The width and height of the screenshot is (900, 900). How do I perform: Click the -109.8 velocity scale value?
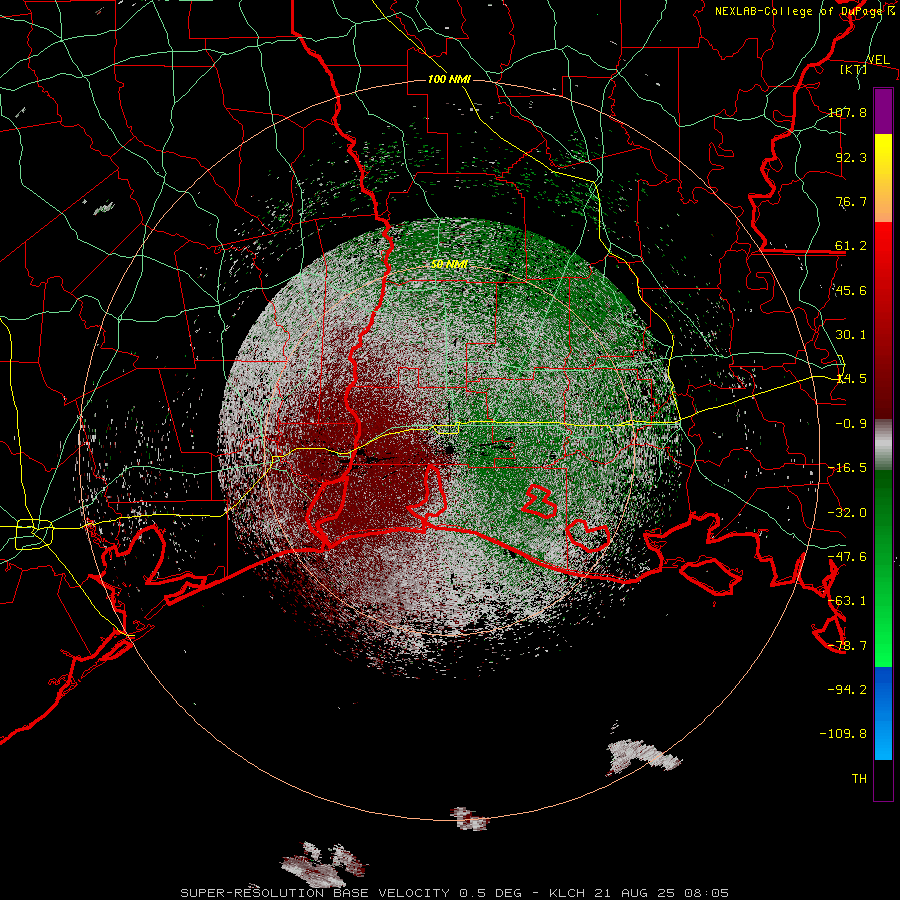click(x=843, y=734)
